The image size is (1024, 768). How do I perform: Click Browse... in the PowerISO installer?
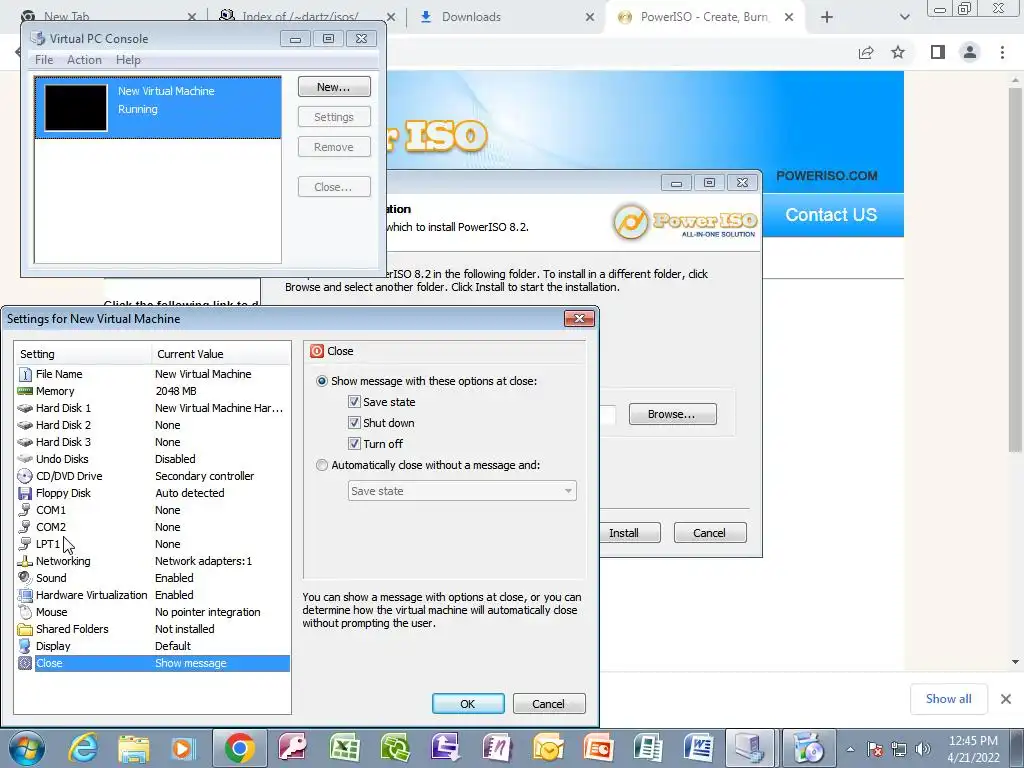[672, 414]
